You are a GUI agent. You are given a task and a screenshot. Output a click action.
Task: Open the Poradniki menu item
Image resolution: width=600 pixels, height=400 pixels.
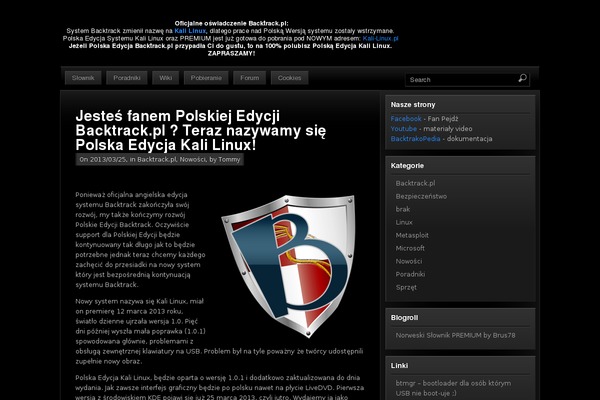(x=127, y=78)
